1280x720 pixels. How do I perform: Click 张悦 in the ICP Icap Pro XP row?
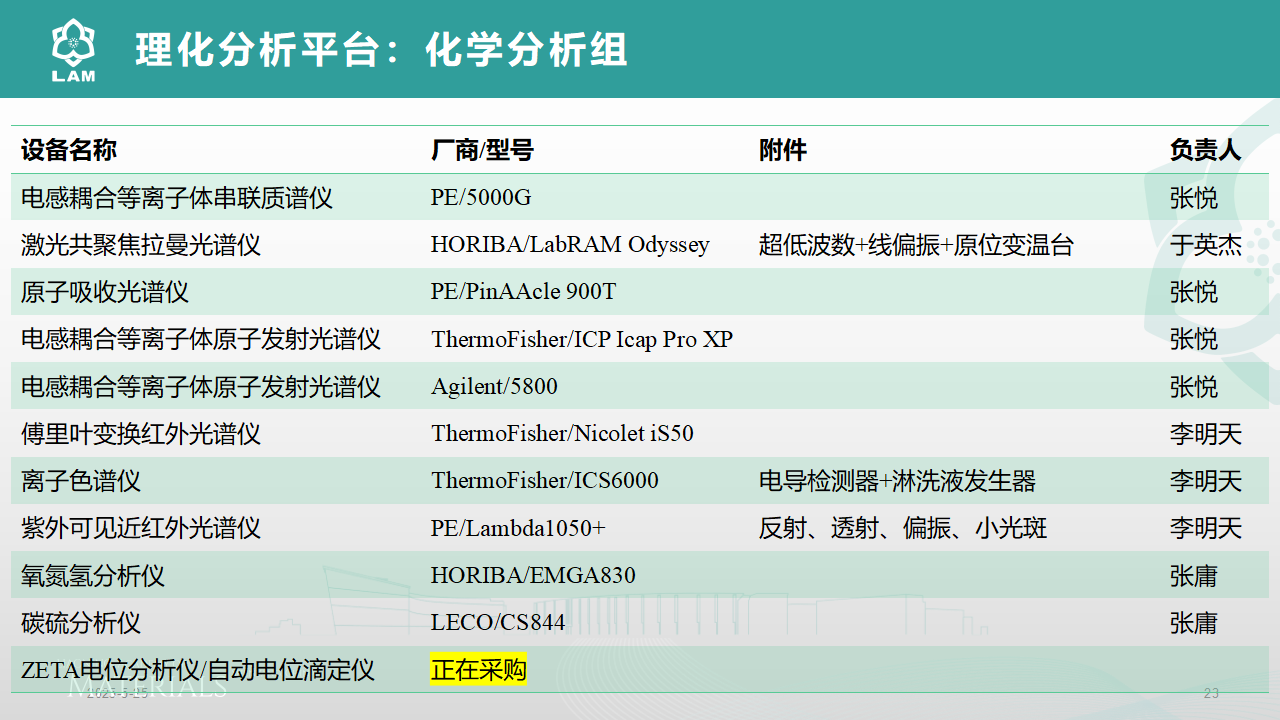(x=1194, y=339)
